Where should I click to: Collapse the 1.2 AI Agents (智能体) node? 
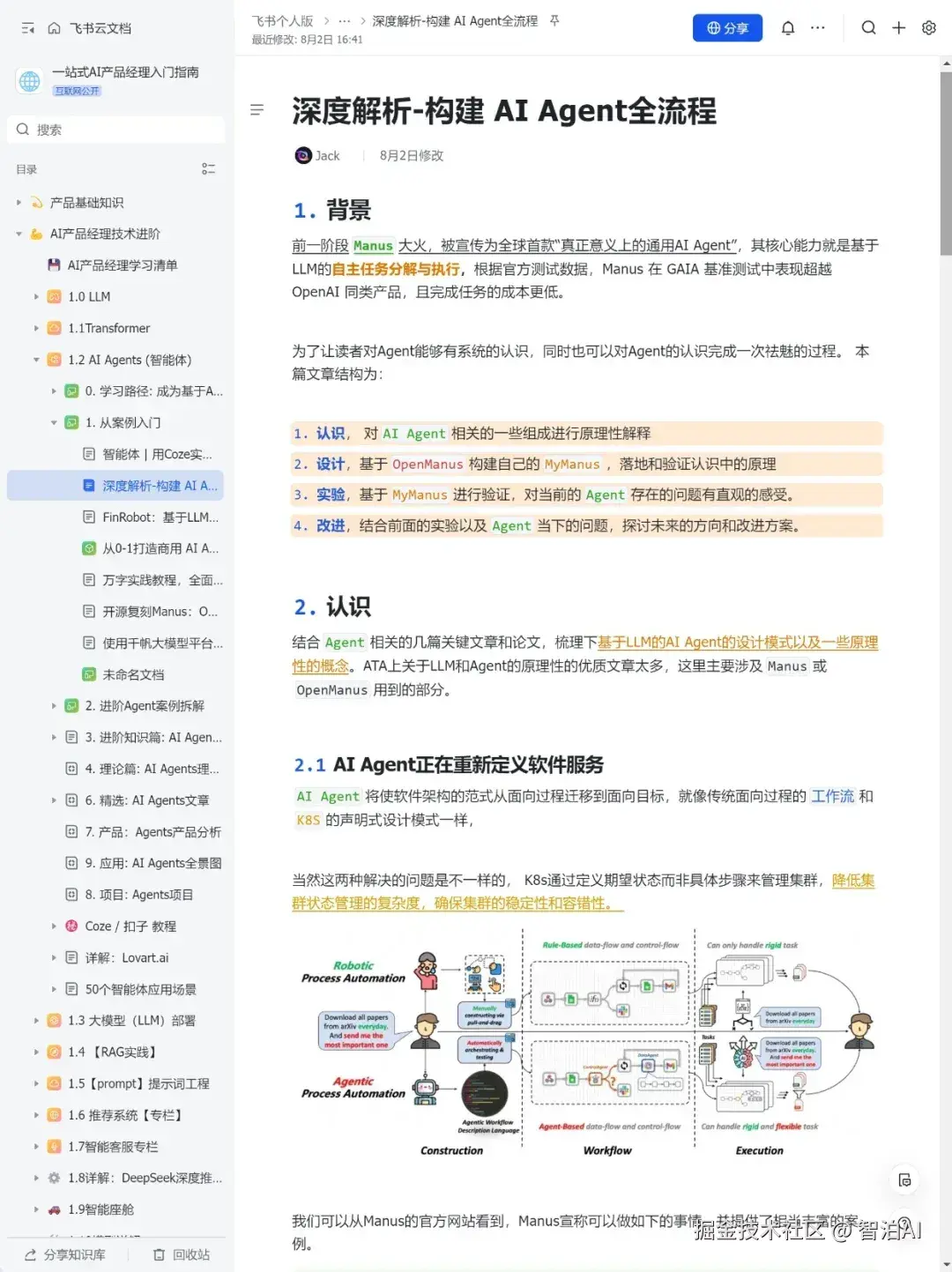[36, 360]
